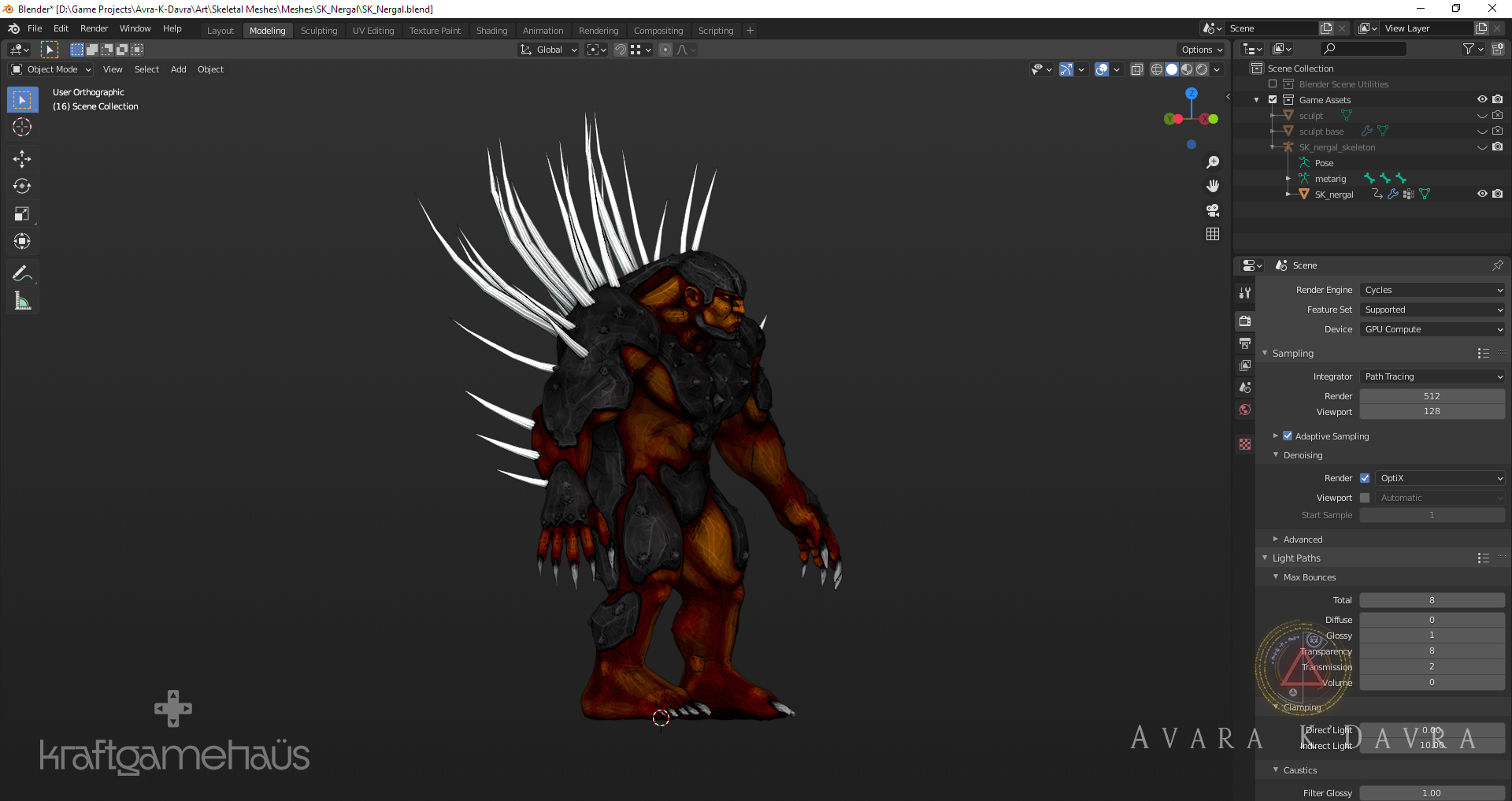
Task: Select the metarig outliner item
Action: (1330, 179)
